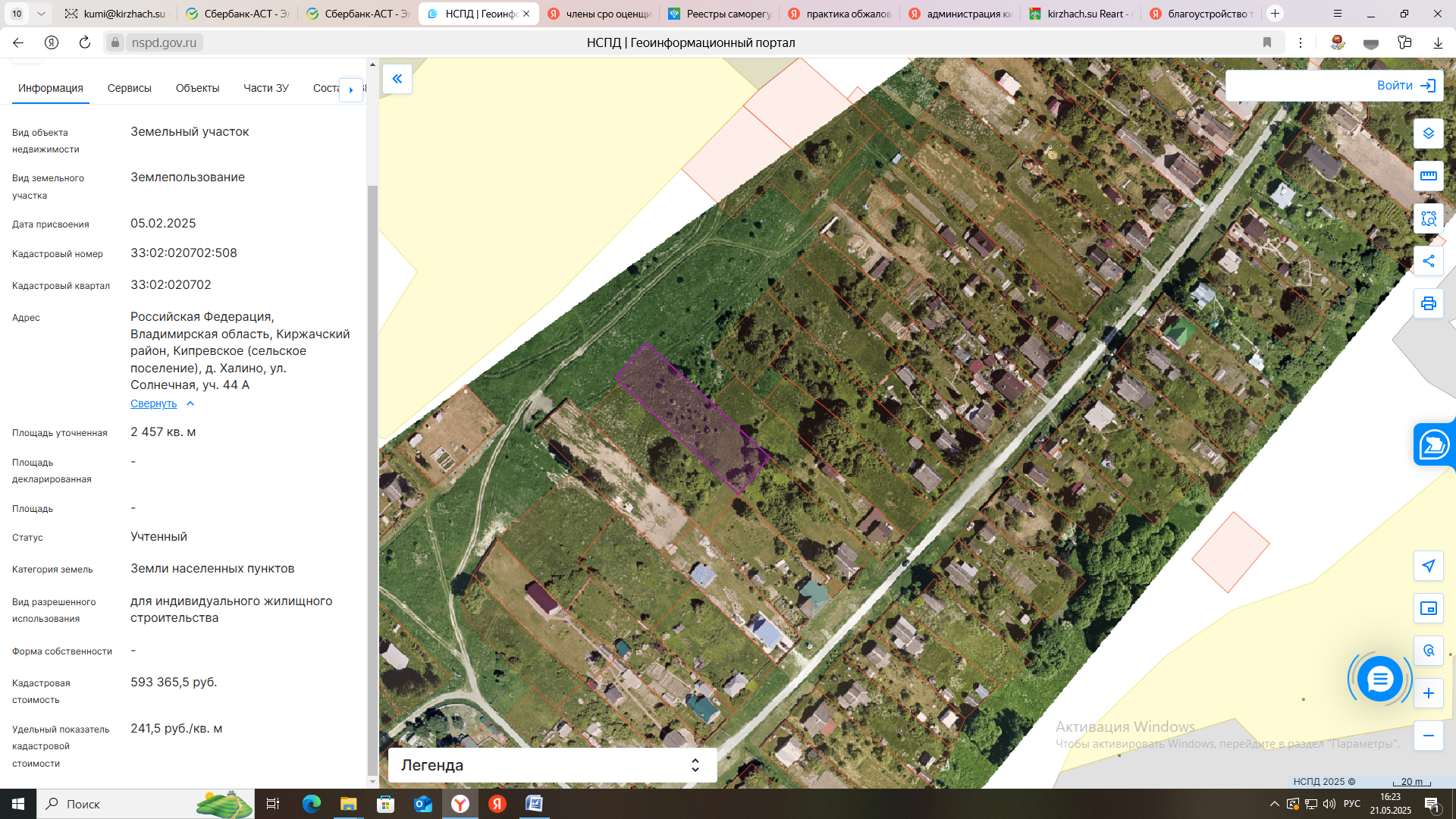
Task: Print the map view
Action: click(x=1428, y=303)
